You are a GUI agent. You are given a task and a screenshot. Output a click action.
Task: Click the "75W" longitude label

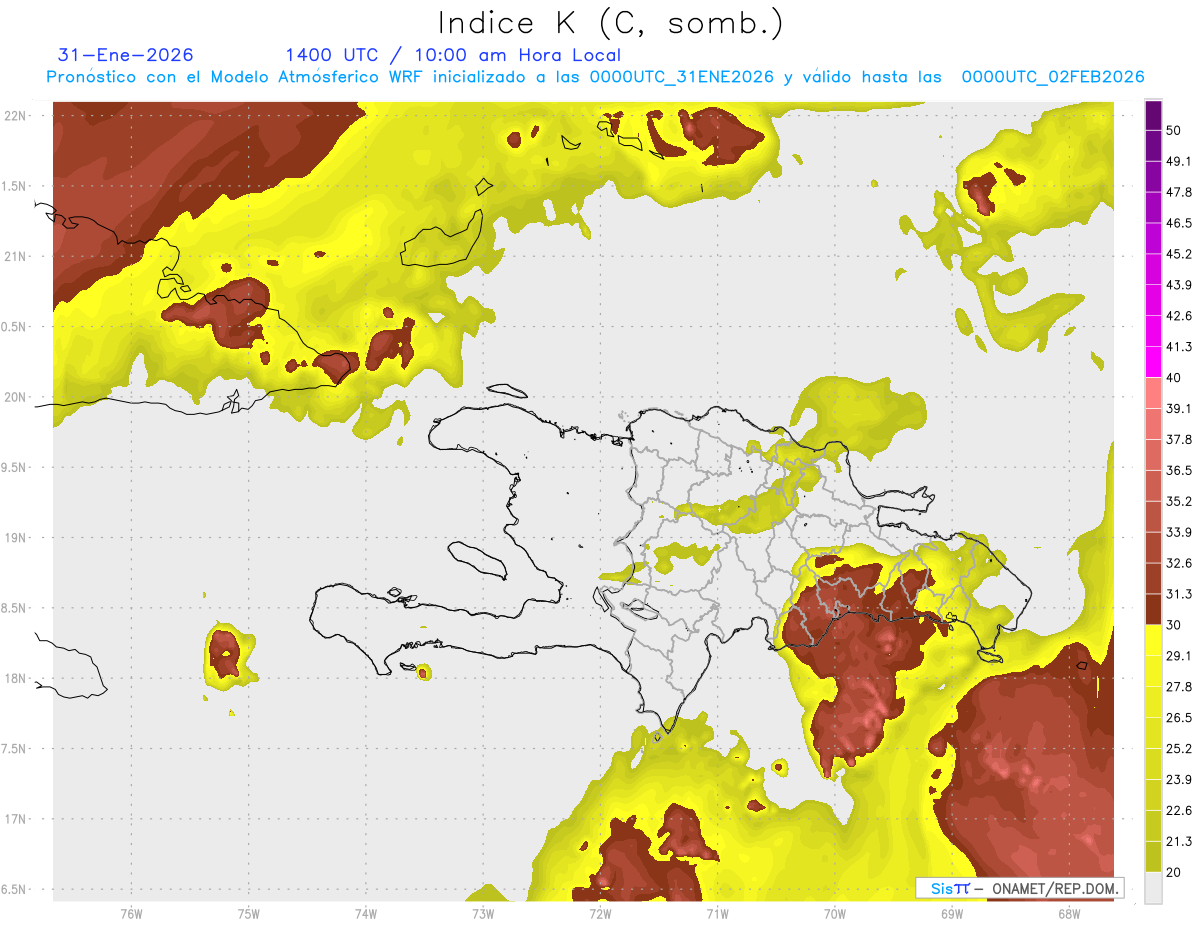pyautogui.click(x=249, y=913)
